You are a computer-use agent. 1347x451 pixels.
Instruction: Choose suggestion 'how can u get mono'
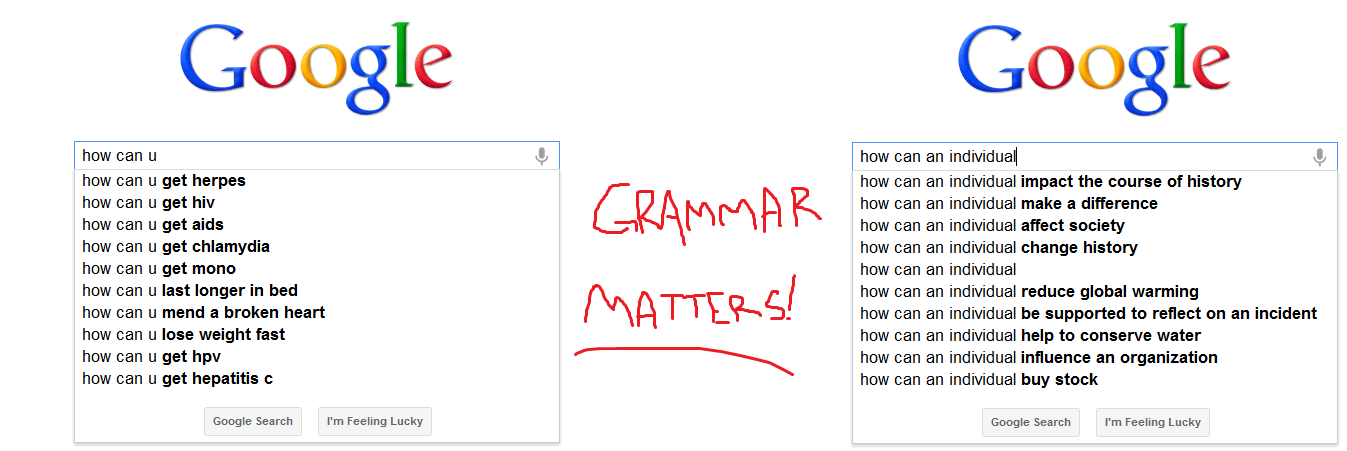point(159,269)
